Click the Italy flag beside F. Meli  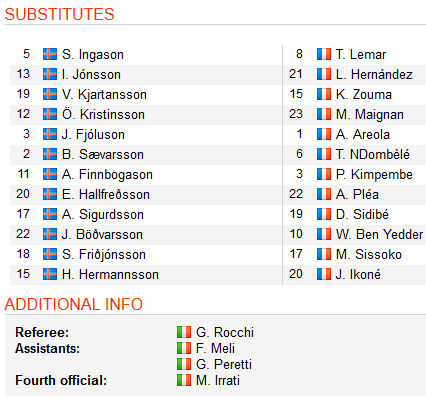tap(184, 348)
